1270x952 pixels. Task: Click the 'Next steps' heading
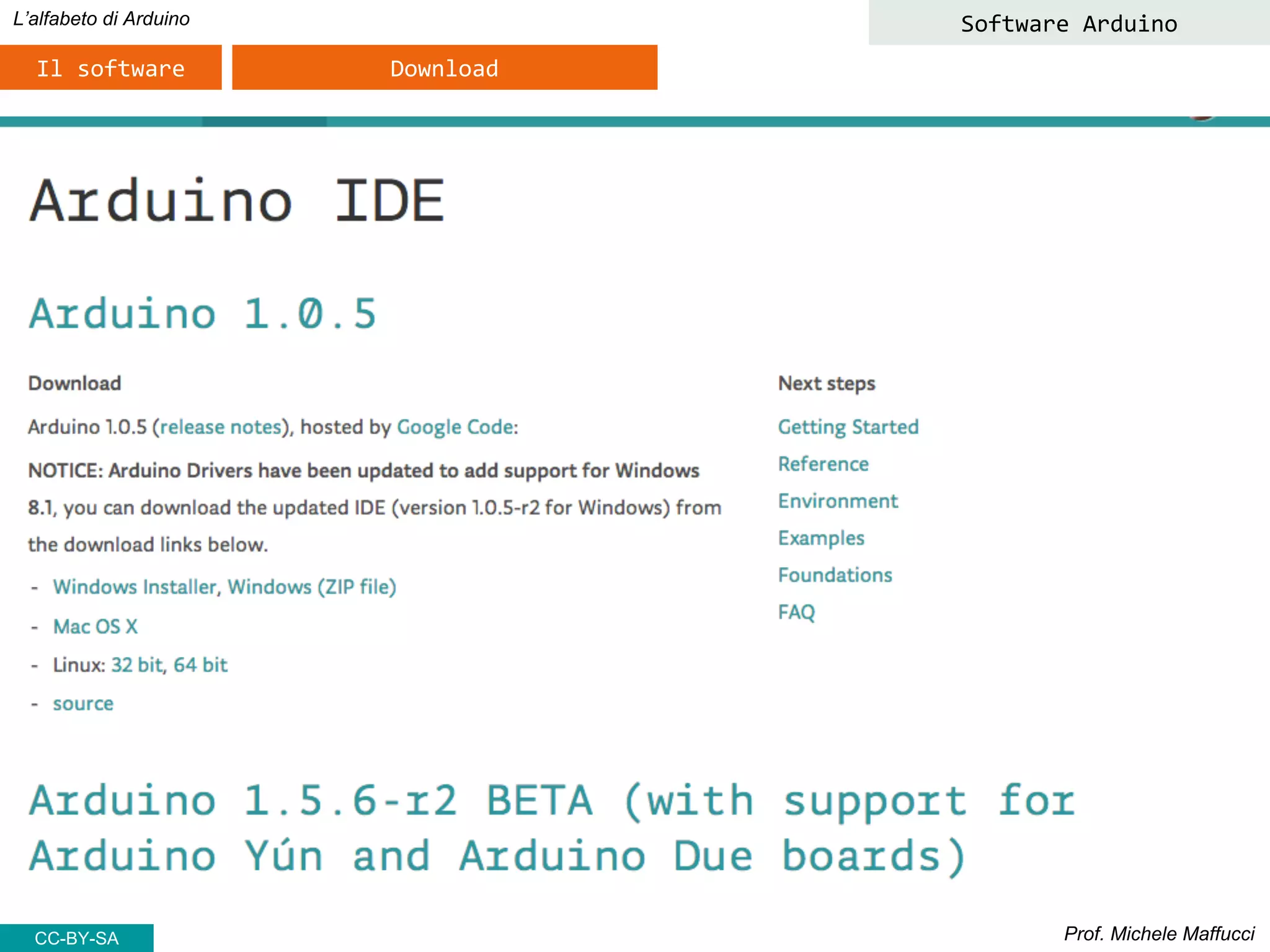point(827,384)
